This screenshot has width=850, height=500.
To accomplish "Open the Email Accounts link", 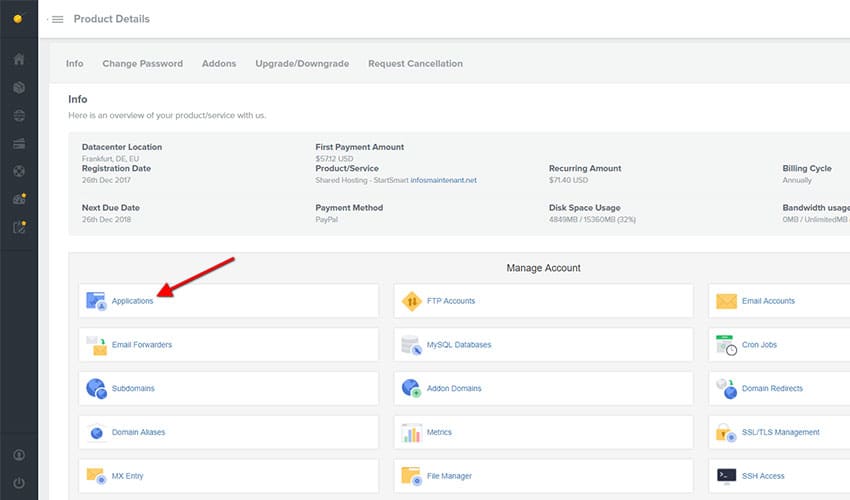I will (x=768, y=301).
